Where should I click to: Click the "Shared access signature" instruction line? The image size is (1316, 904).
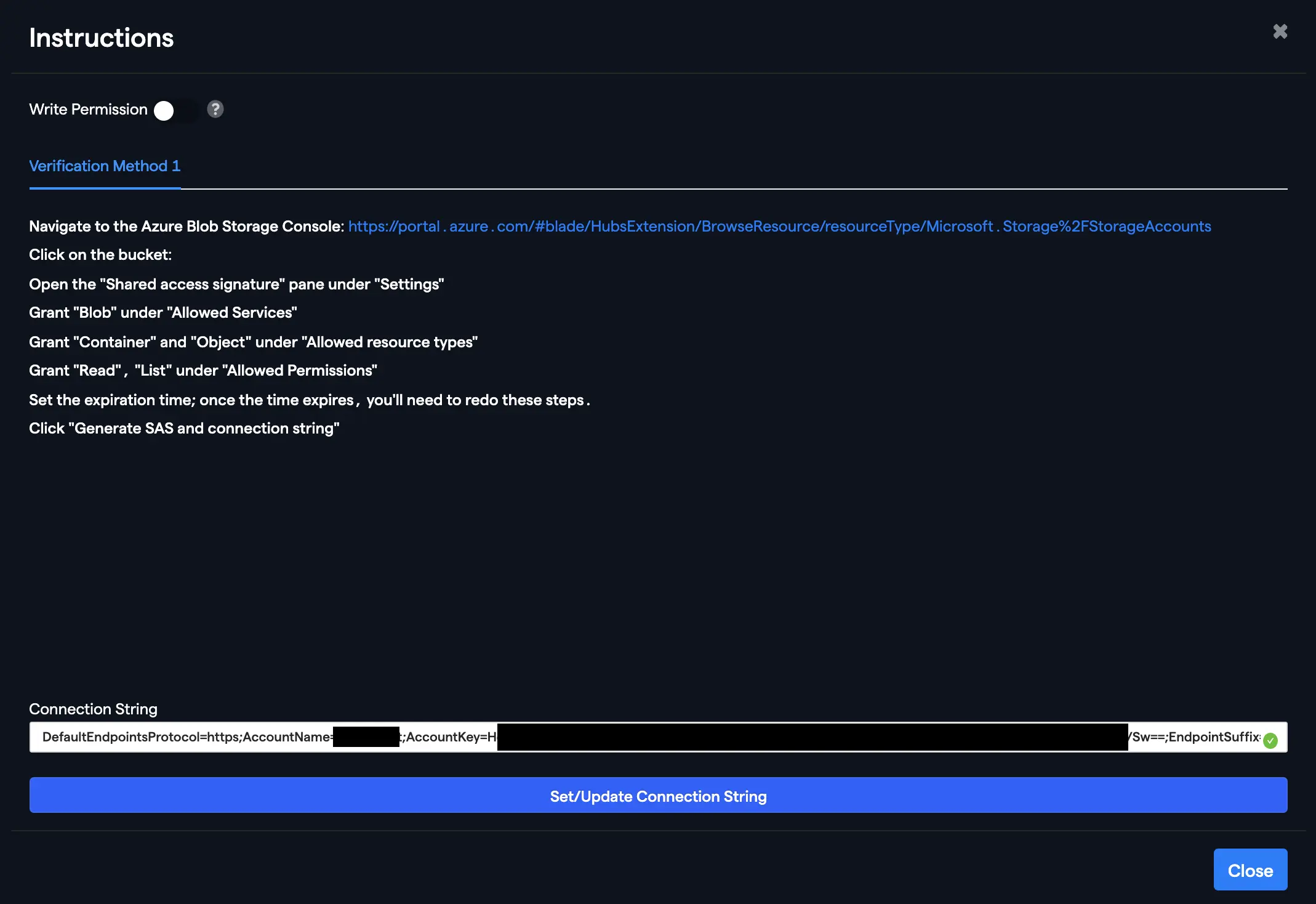(x=236, y=285)
